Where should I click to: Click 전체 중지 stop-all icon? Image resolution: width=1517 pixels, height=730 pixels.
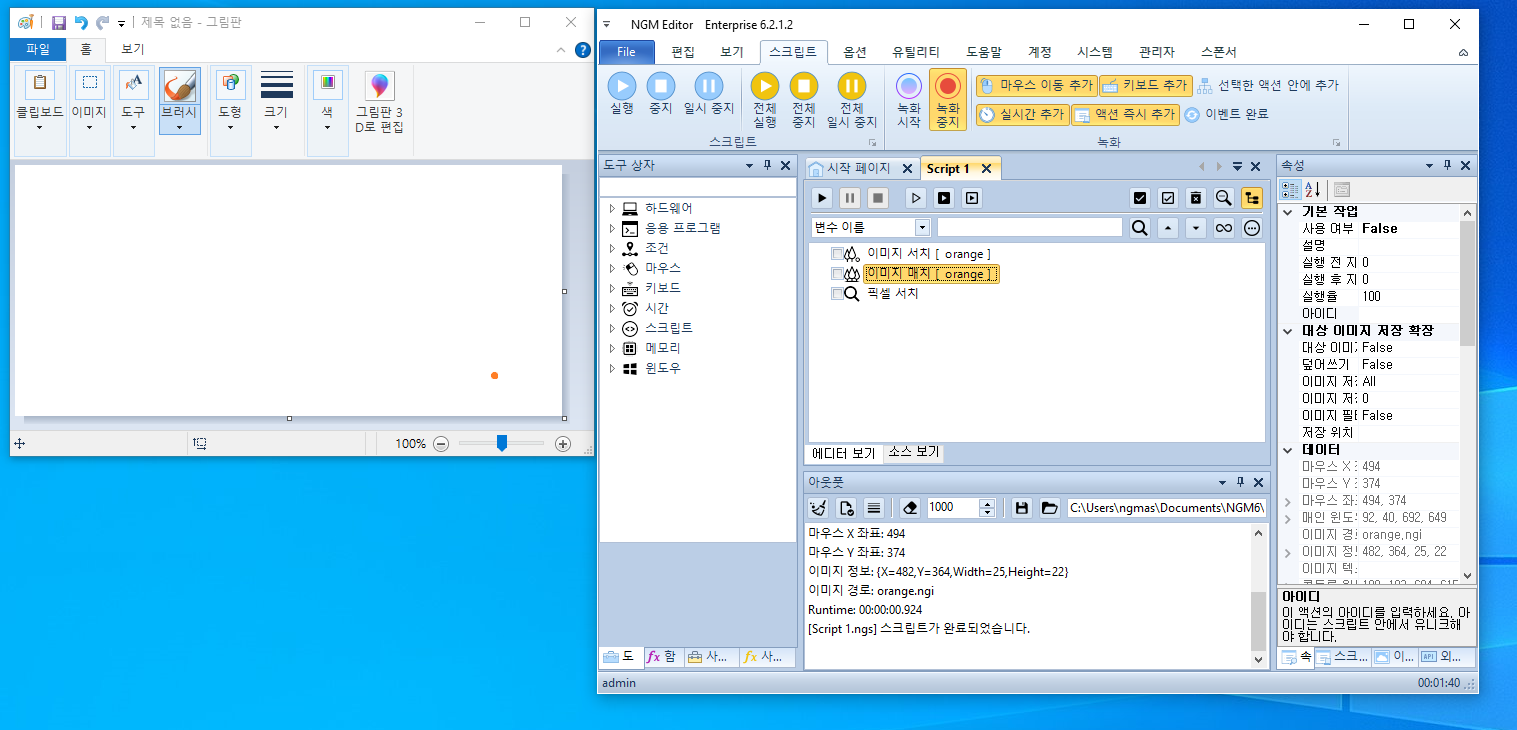[804, 100]
